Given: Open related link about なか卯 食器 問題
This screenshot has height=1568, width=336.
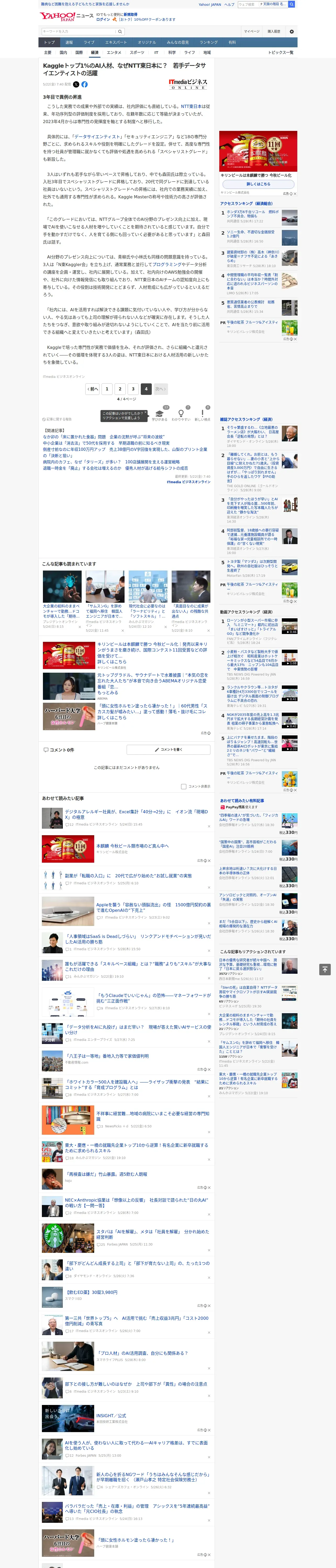Looking at the screenshot, I should (x=104, y=437).
